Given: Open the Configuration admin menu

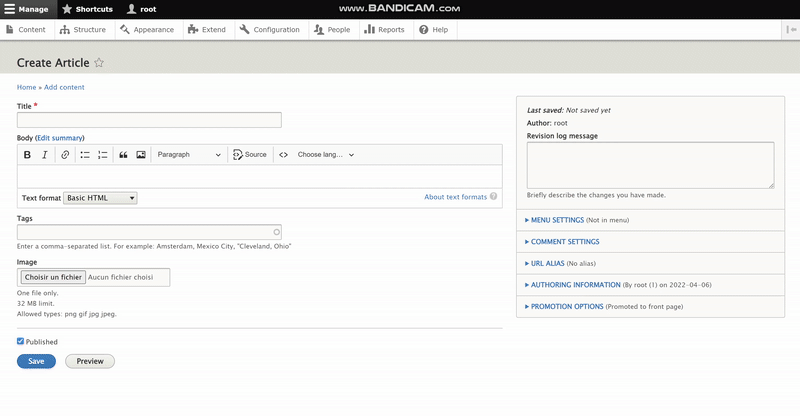Looking at the screenshot, I should (270, 30).
